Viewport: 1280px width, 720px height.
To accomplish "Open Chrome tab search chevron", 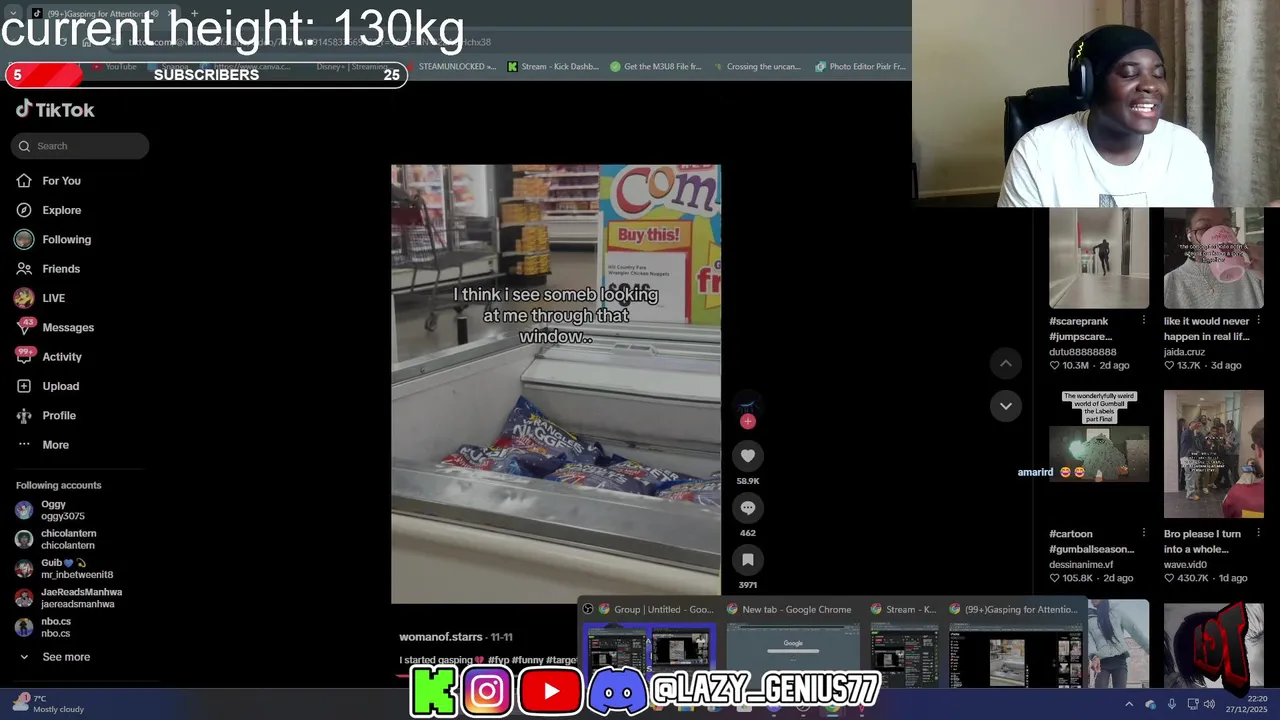I will (x=13, y=14).
